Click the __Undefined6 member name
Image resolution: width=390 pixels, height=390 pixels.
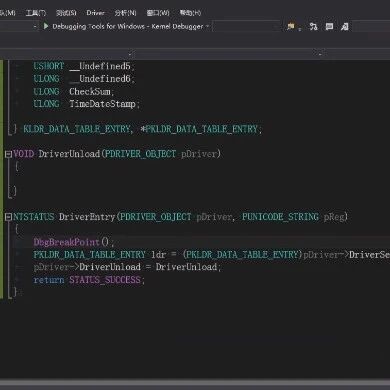pyautogui.click(x=100, y=79)
